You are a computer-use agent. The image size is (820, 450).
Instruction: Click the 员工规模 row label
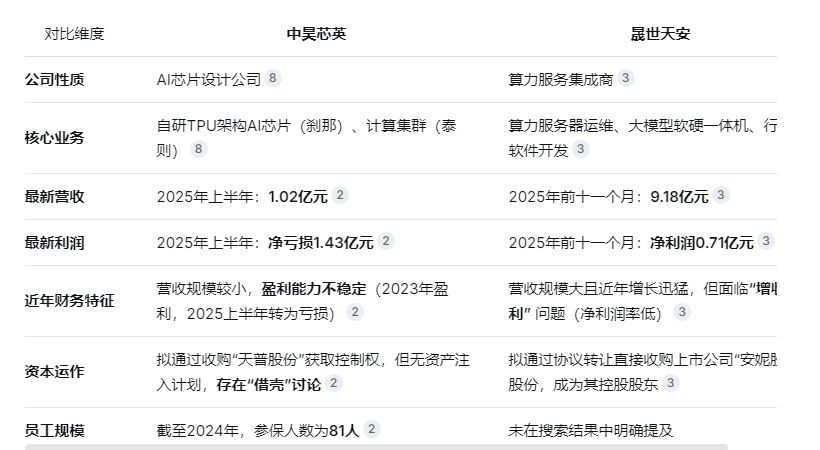click(x=54, y=431)
